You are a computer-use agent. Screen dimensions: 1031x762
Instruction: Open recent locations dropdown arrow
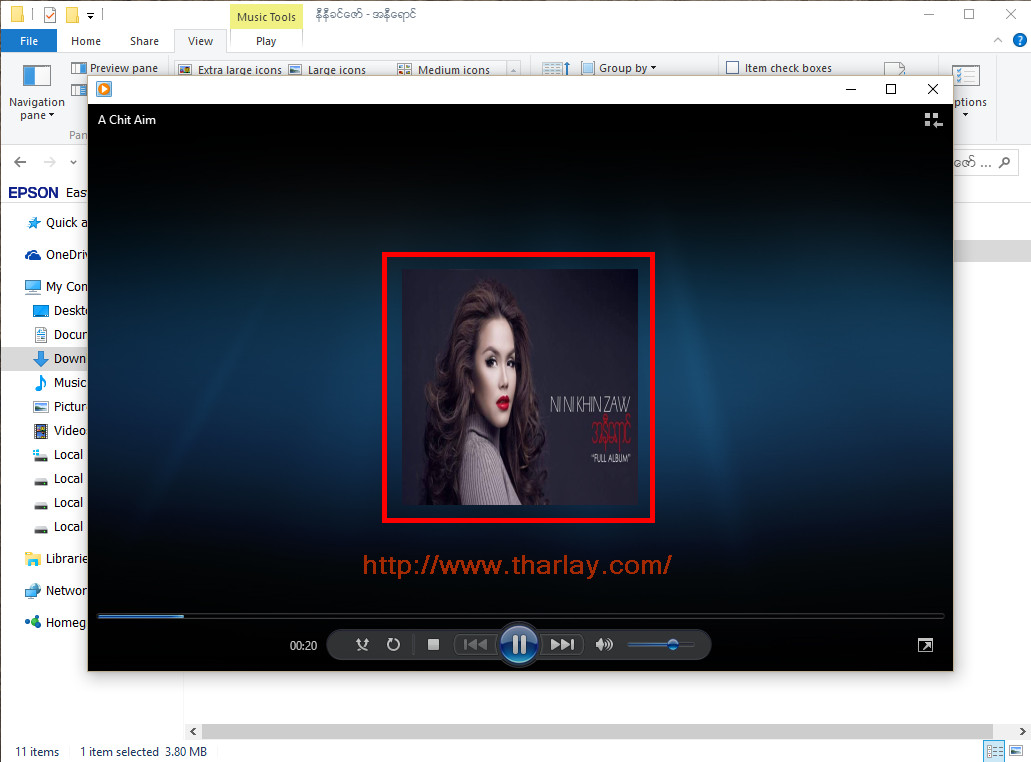[x=73, y=162]
